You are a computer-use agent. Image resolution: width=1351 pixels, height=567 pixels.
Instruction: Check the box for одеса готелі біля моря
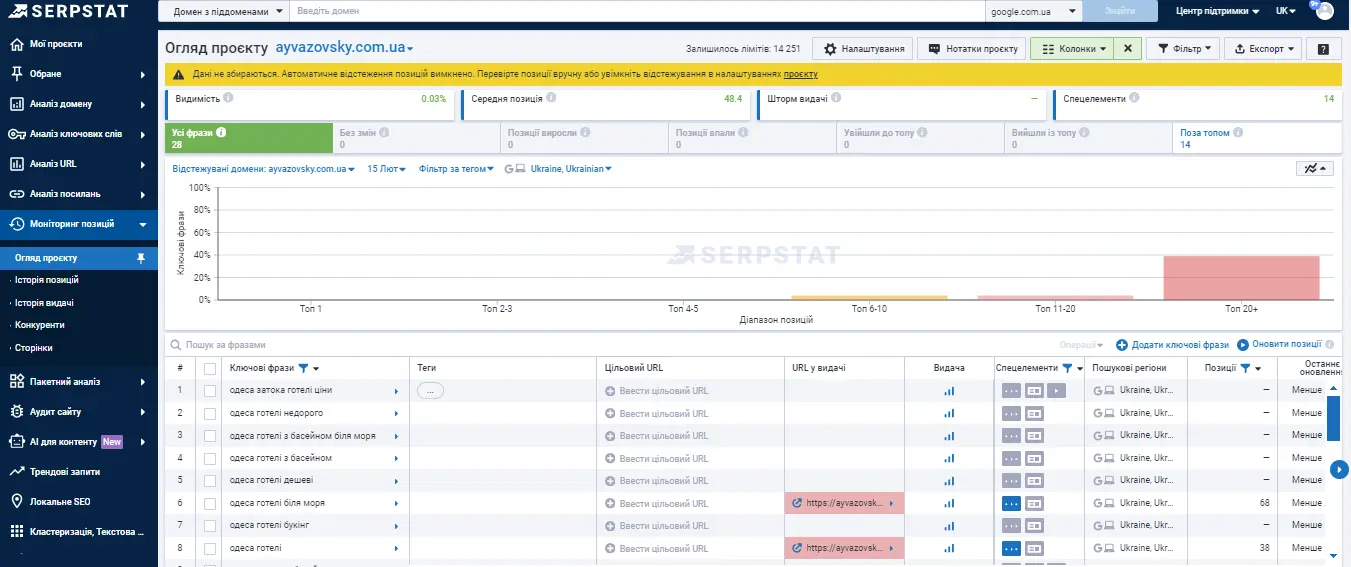[210, 503]
